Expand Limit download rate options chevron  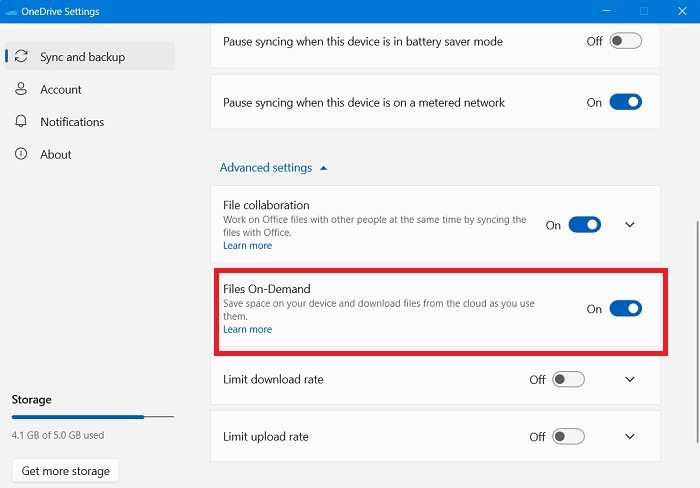(629, 379)
